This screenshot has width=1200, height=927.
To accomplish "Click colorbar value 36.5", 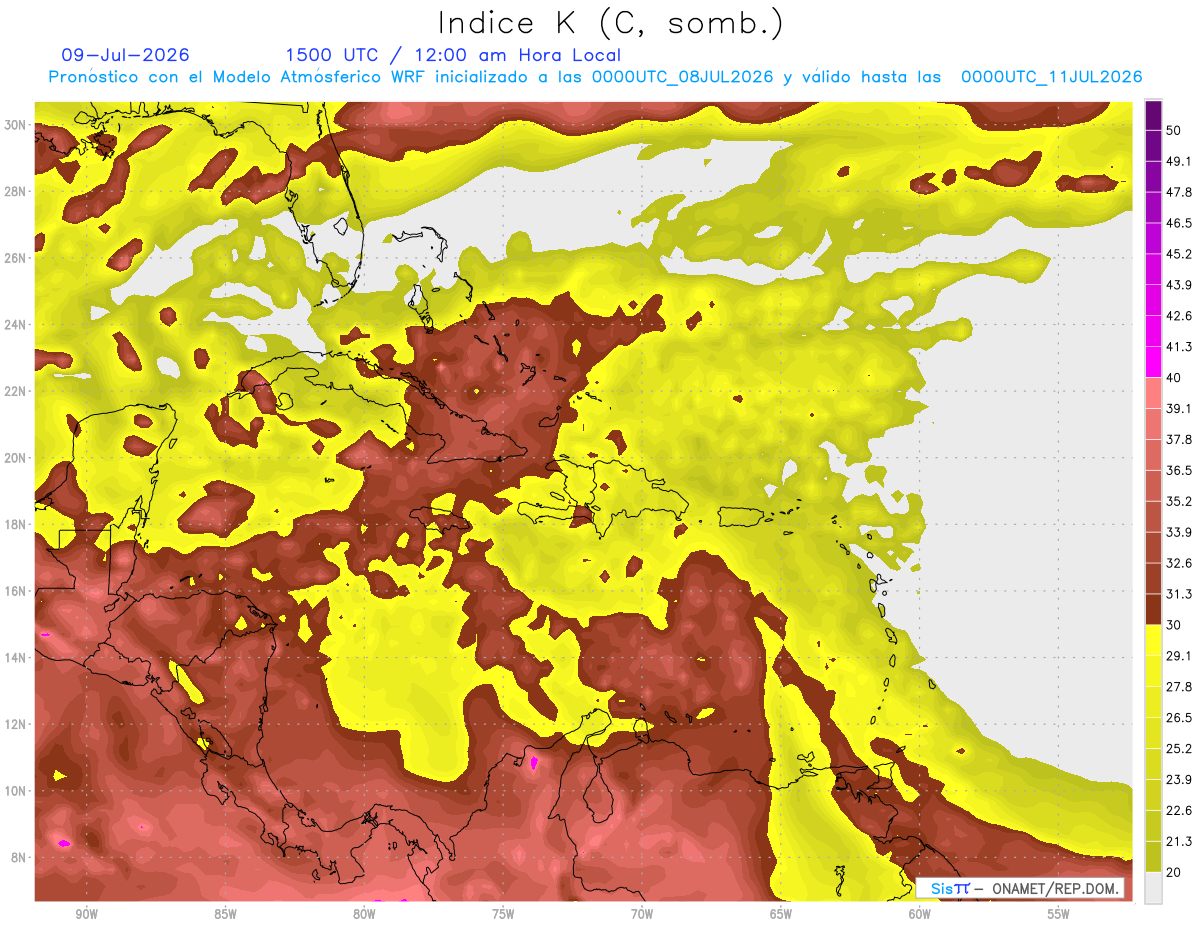I will point(1177,470).
